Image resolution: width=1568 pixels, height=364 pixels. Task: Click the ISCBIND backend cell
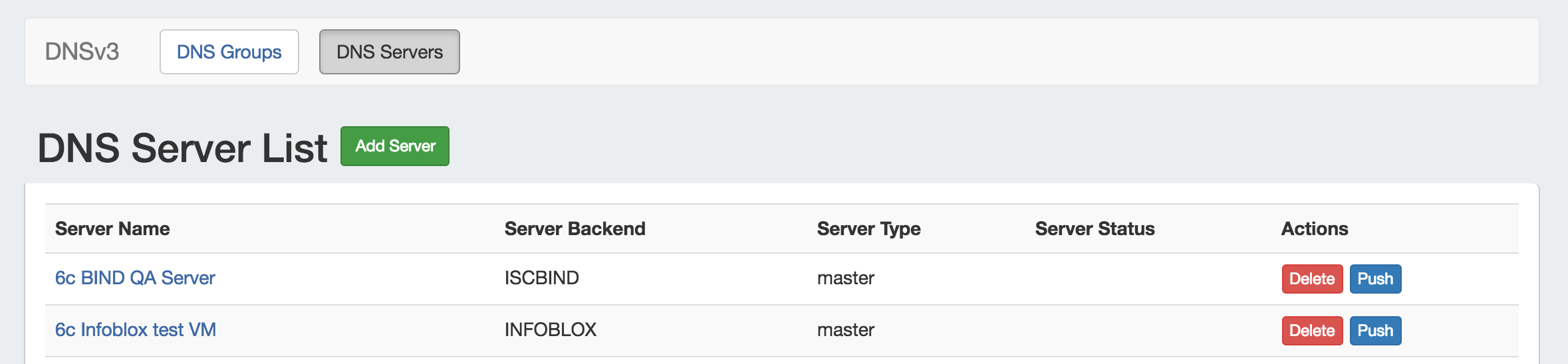point(541,278)
